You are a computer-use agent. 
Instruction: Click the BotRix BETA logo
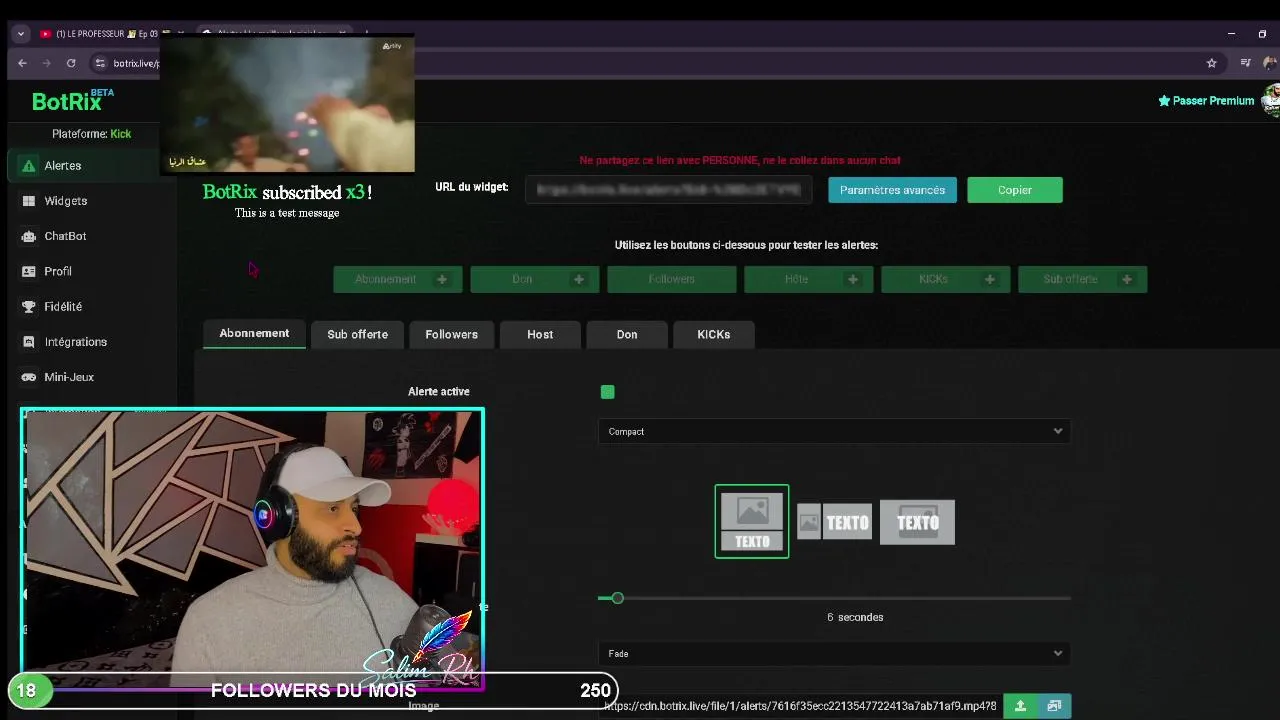tap(72, 100)
